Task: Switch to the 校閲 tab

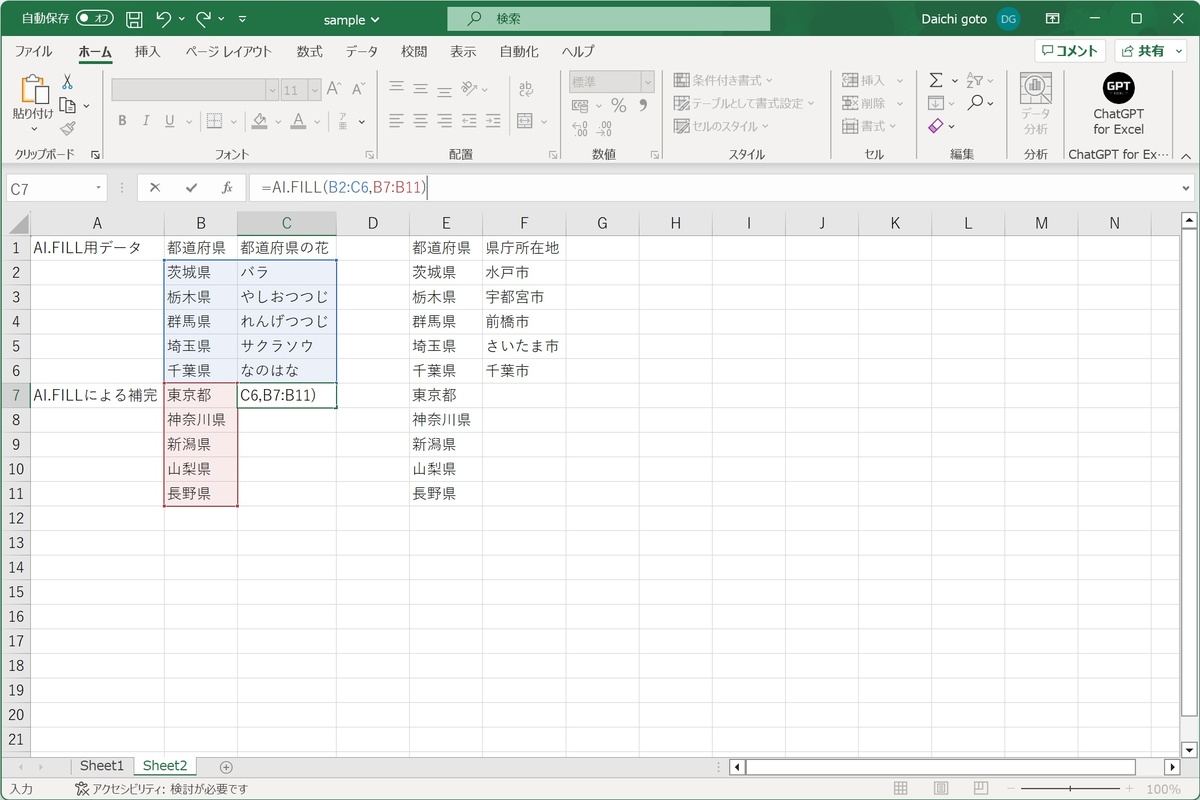Action: [414, 51]
